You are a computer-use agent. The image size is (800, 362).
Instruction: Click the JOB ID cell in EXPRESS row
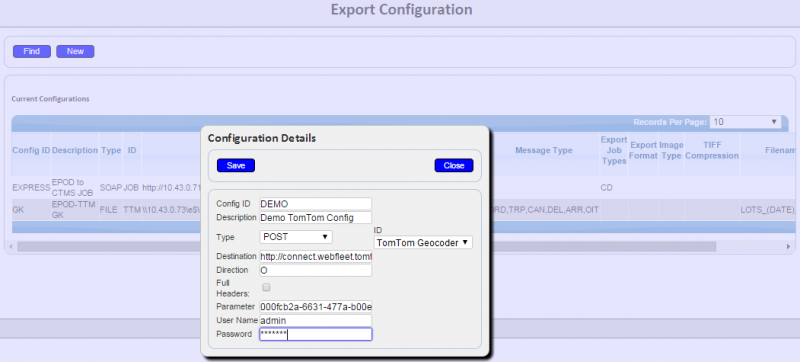pos(131,188)
